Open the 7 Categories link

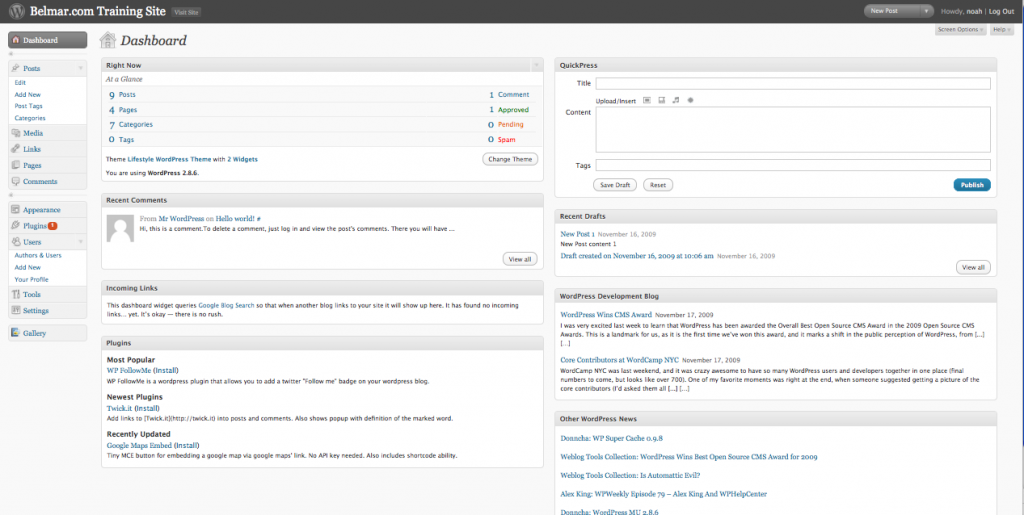[x=131, y=124]
